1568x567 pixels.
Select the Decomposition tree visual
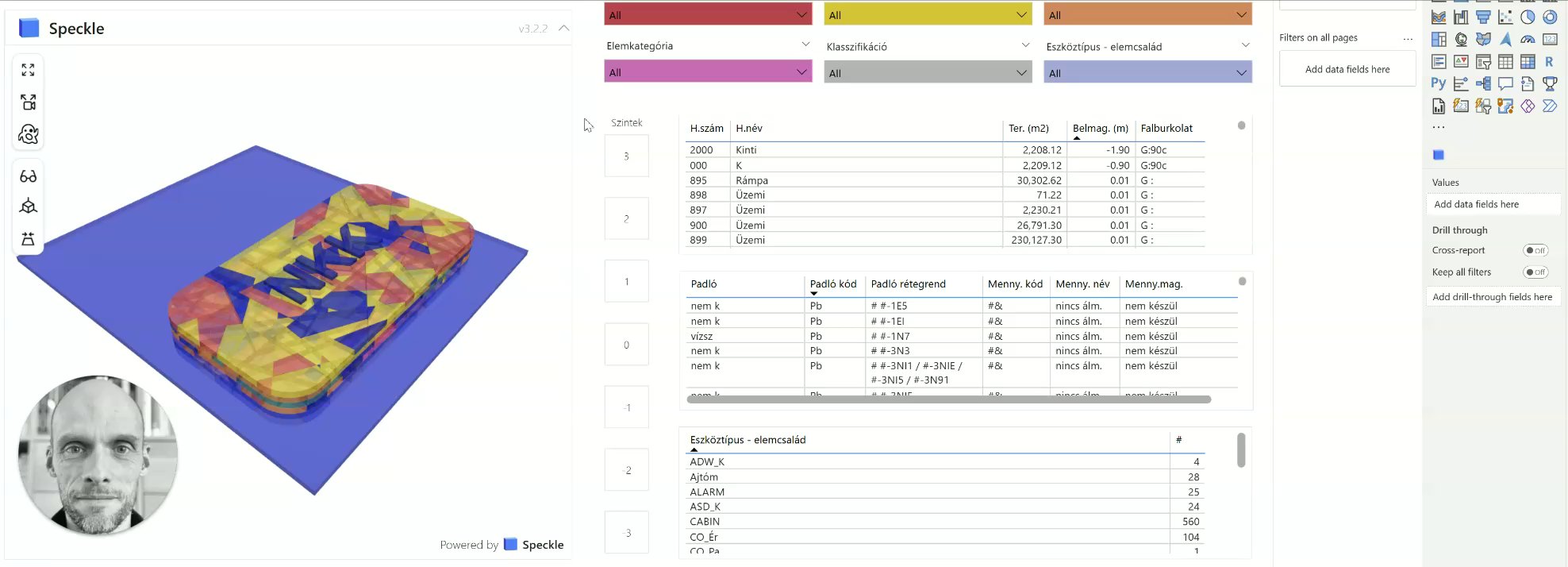[1483, 83]
